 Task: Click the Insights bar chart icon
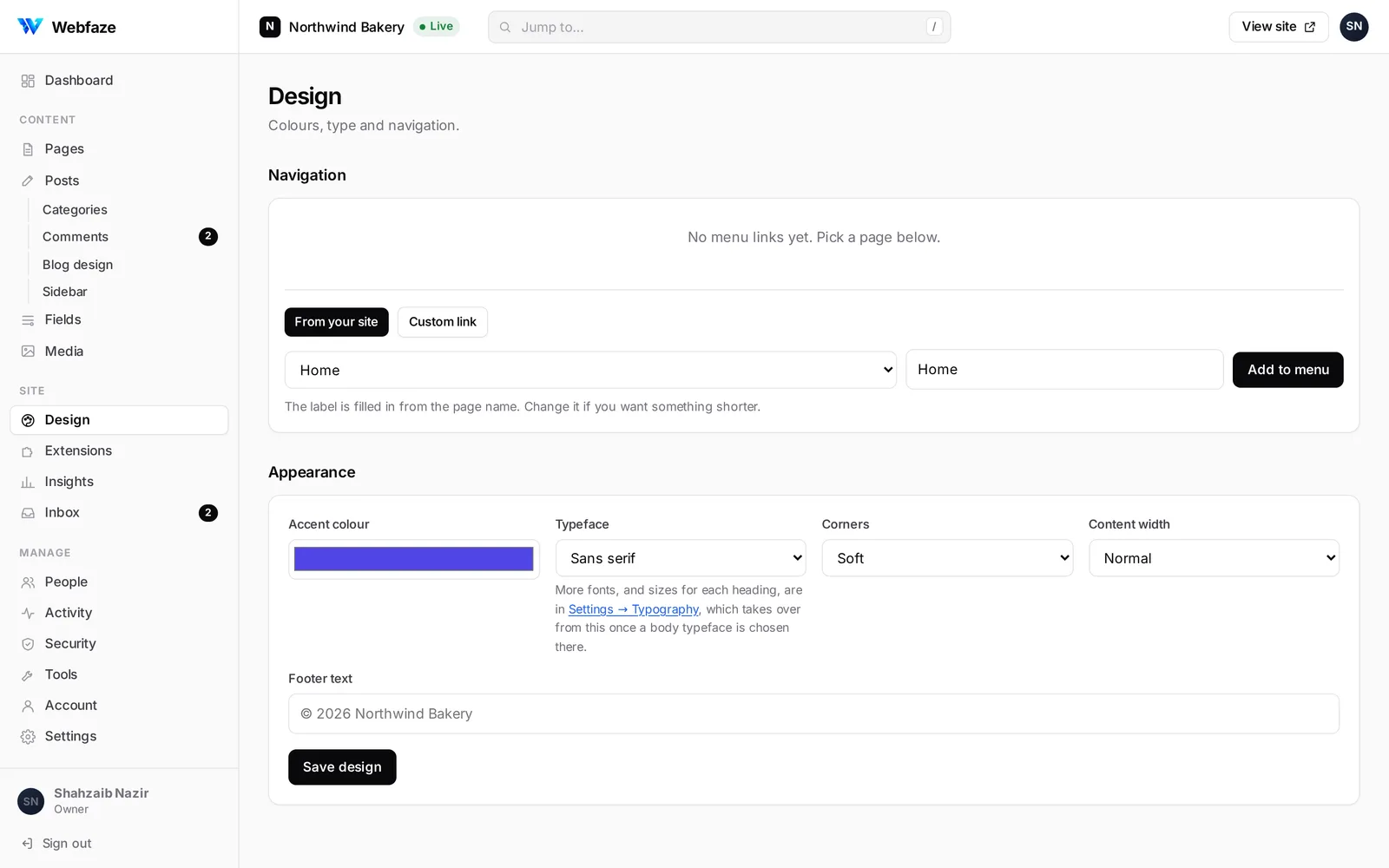pyautogui.click(x=28, y=482)
